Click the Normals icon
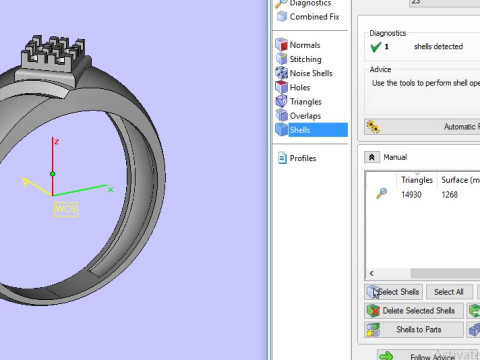480x360 pixels. (282, 45)
